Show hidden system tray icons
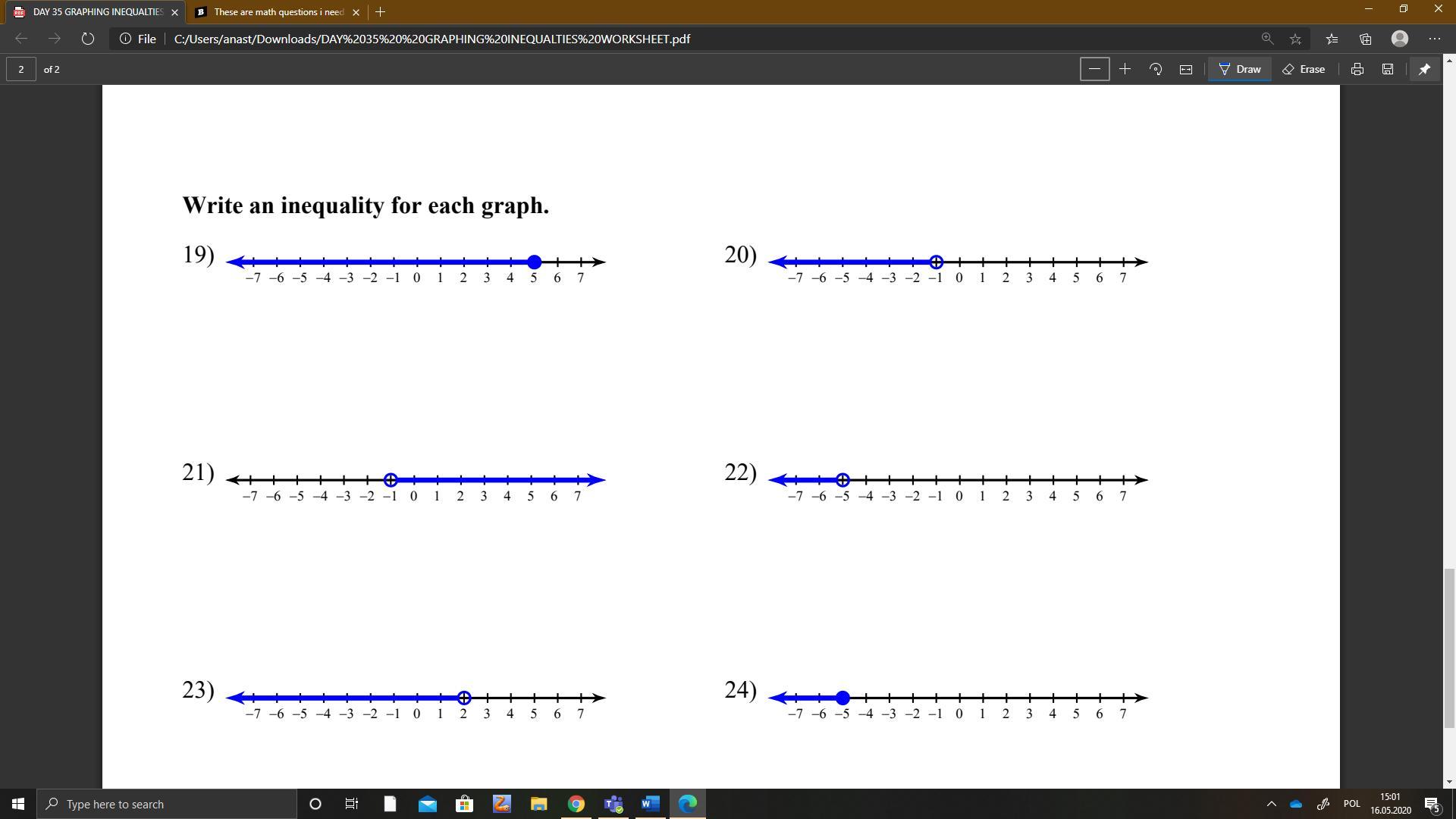 [x=1271, y=804]
